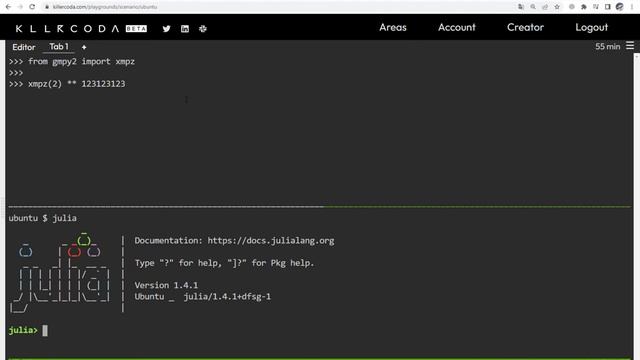Click the 'julia/1.4.1+dfsg-1' text
640x360 pixels.
227,296
